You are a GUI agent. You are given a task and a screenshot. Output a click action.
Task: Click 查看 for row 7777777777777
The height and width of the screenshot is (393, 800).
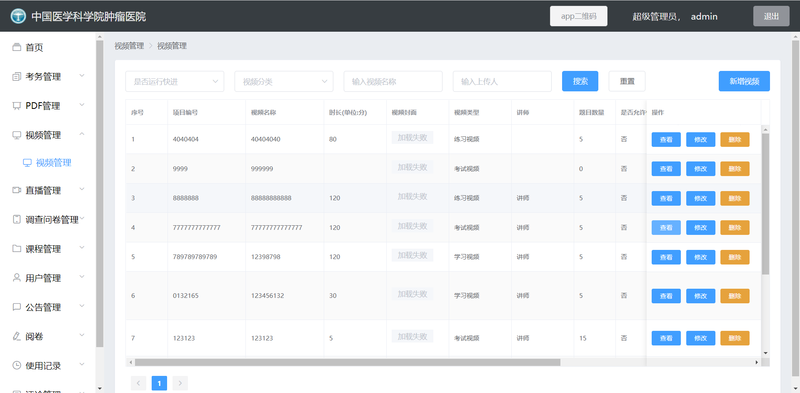(666, 228)
